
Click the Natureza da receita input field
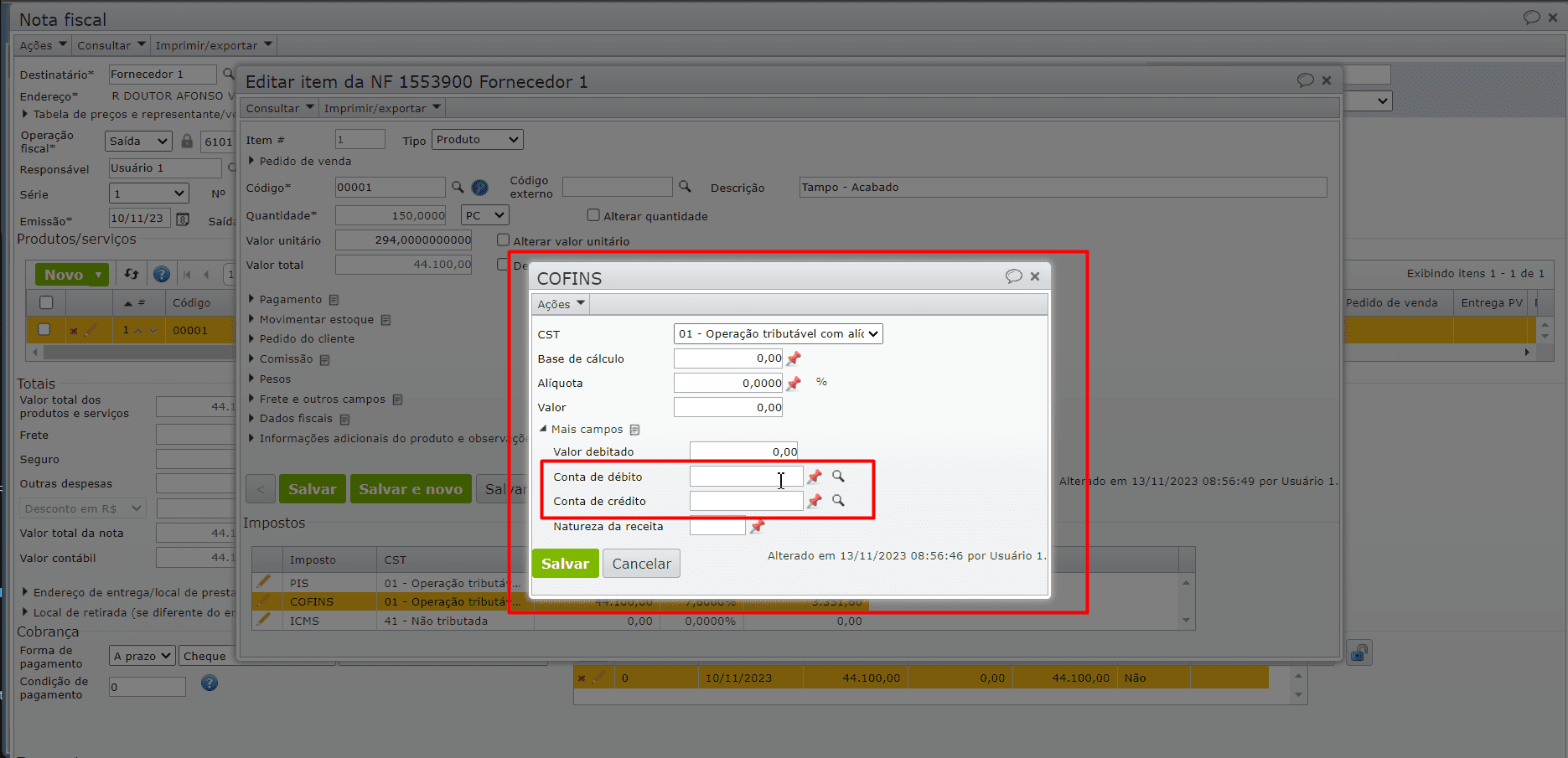tap(717, 526)
